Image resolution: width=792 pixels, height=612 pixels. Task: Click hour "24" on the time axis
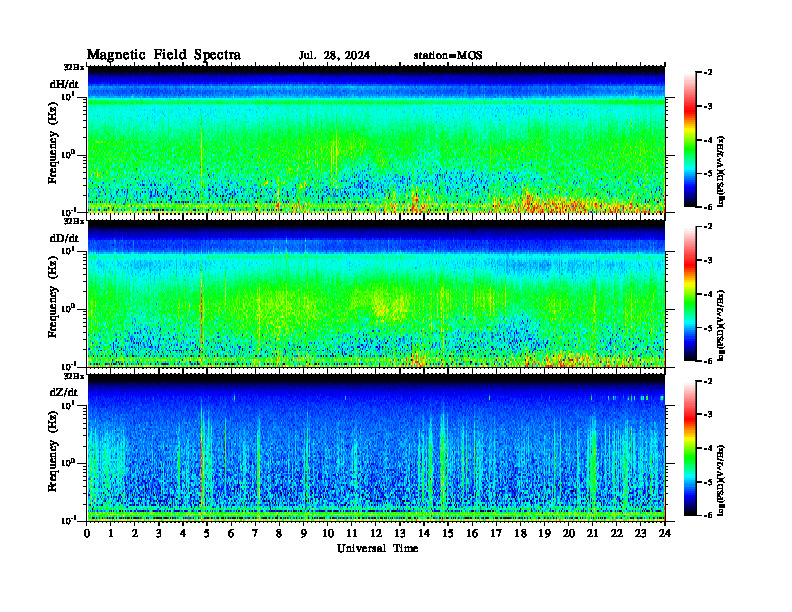coord(665,533)
